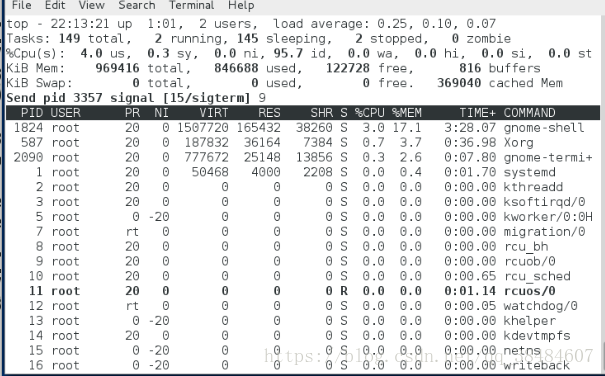605x376 pixels.
Task: Click PID 2090 in the process list
Action: click(28, 158)
